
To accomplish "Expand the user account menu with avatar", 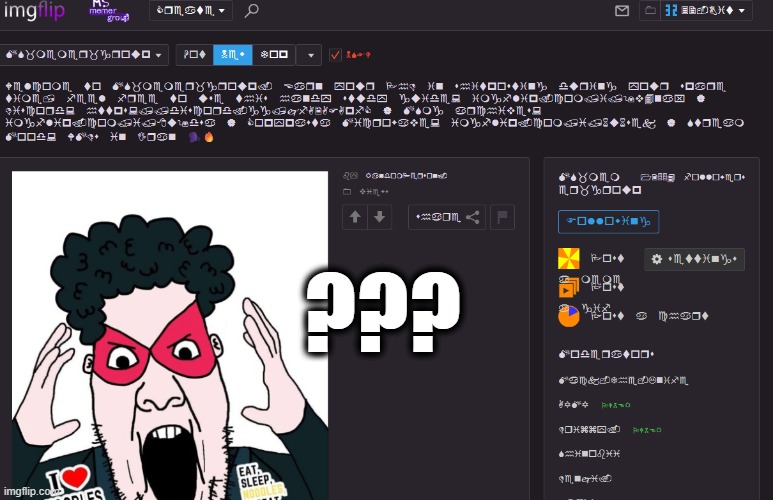I will (705, 10).
